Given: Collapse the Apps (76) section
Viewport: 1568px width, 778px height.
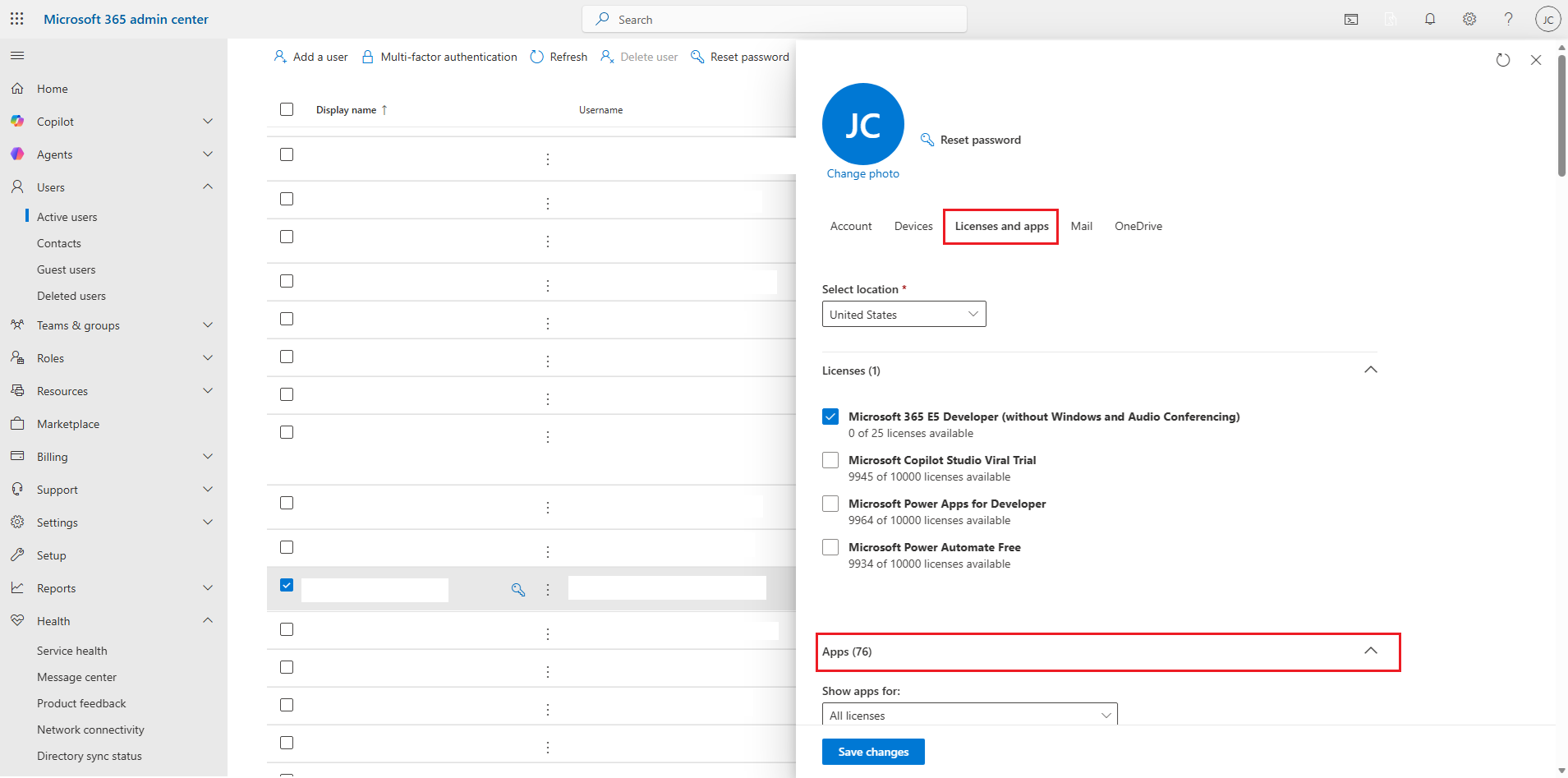Looking at the screenshot, I should coord(1371,651).
